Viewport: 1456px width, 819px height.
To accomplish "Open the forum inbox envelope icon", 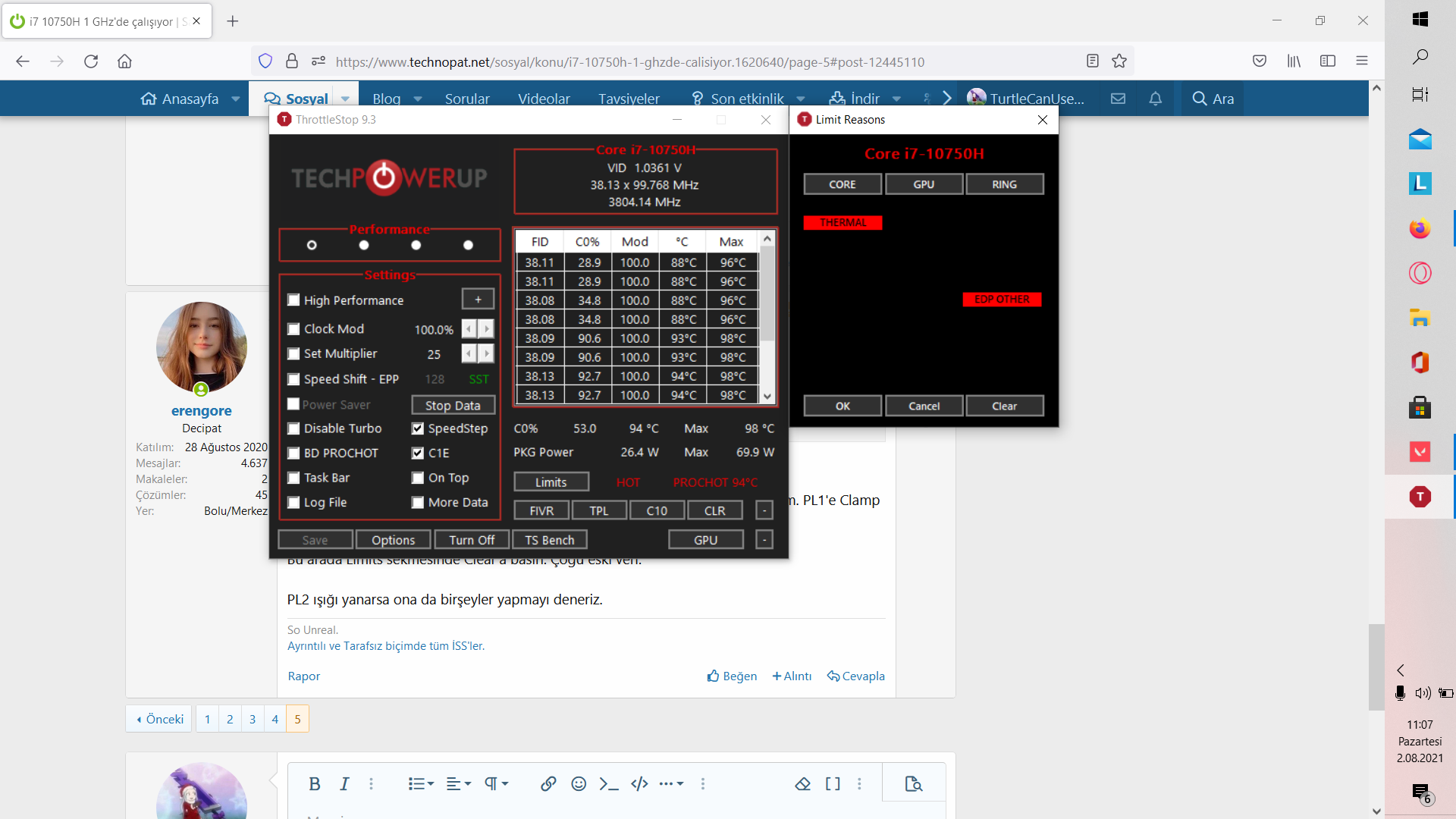I will point(1118,99).
